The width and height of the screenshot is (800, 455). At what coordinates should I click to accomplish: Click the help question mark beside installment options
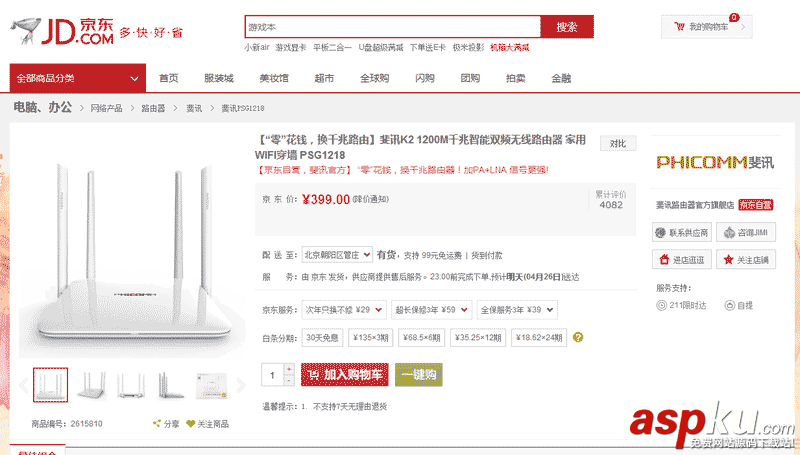(579, 338)
